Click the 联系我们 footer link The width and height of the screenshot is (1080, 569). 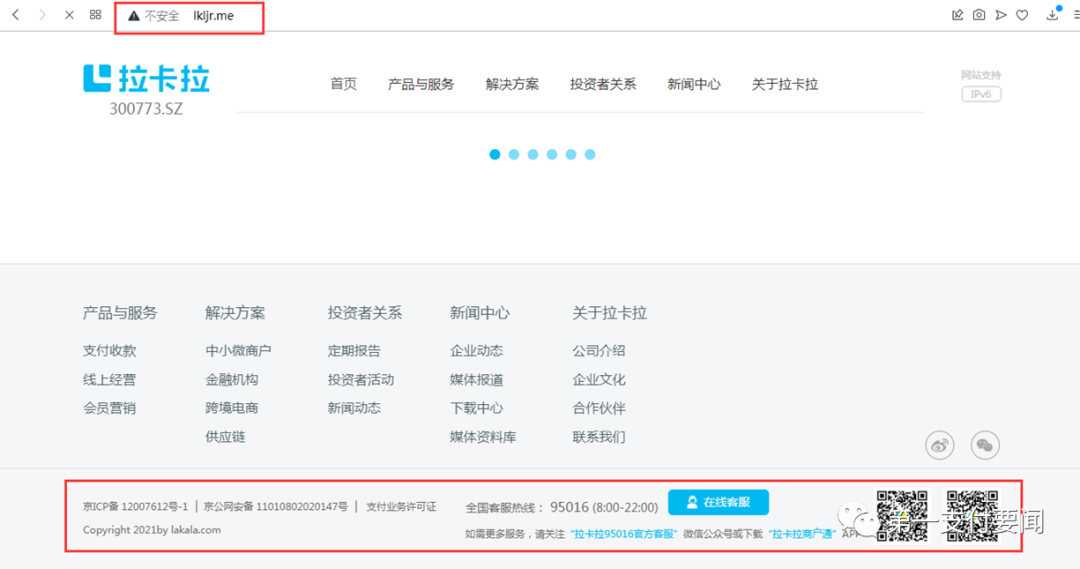coord(599,437)
